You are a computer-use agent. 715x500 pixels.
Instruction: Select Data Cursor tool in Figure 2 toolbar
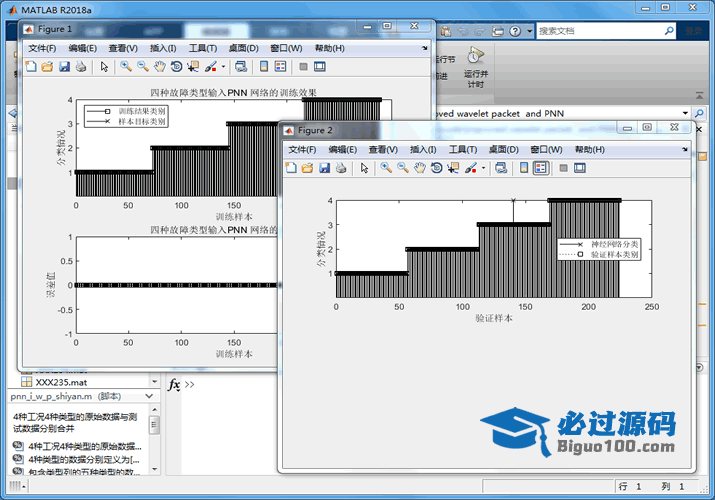point(453,168)
